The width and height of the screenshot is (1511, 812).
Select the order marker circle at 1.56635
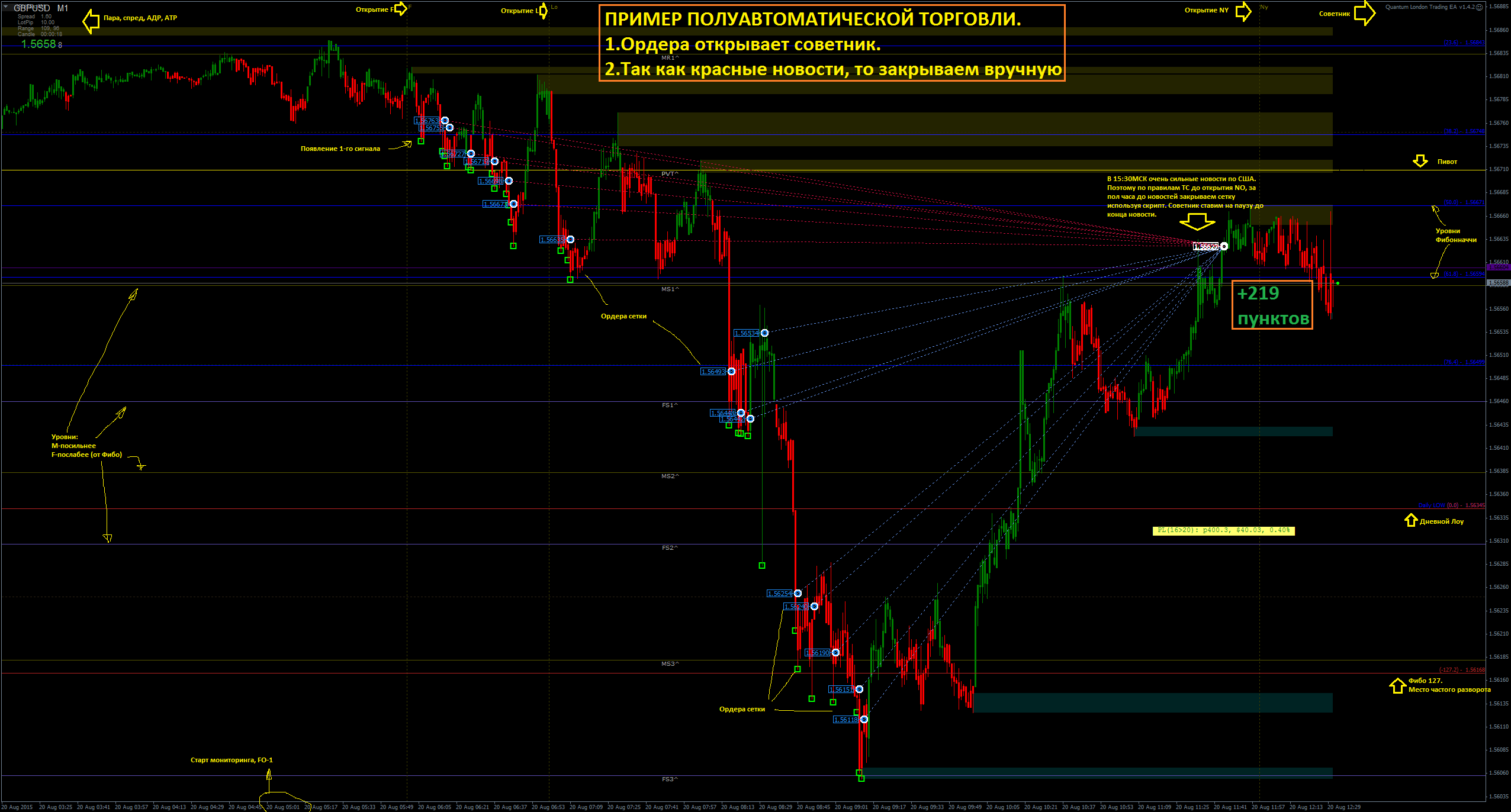(570, 240)
